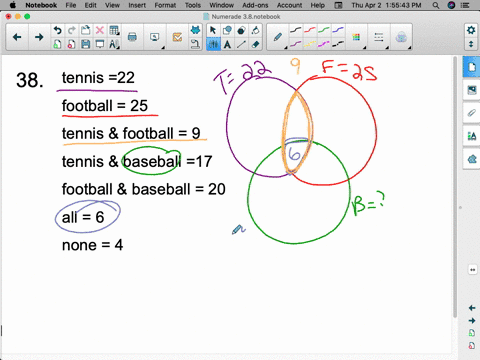Pick the black pen preset
Image resolution: width=480 pixels, height=360 pixels.
pyautogui.click(x=295, y=30)
